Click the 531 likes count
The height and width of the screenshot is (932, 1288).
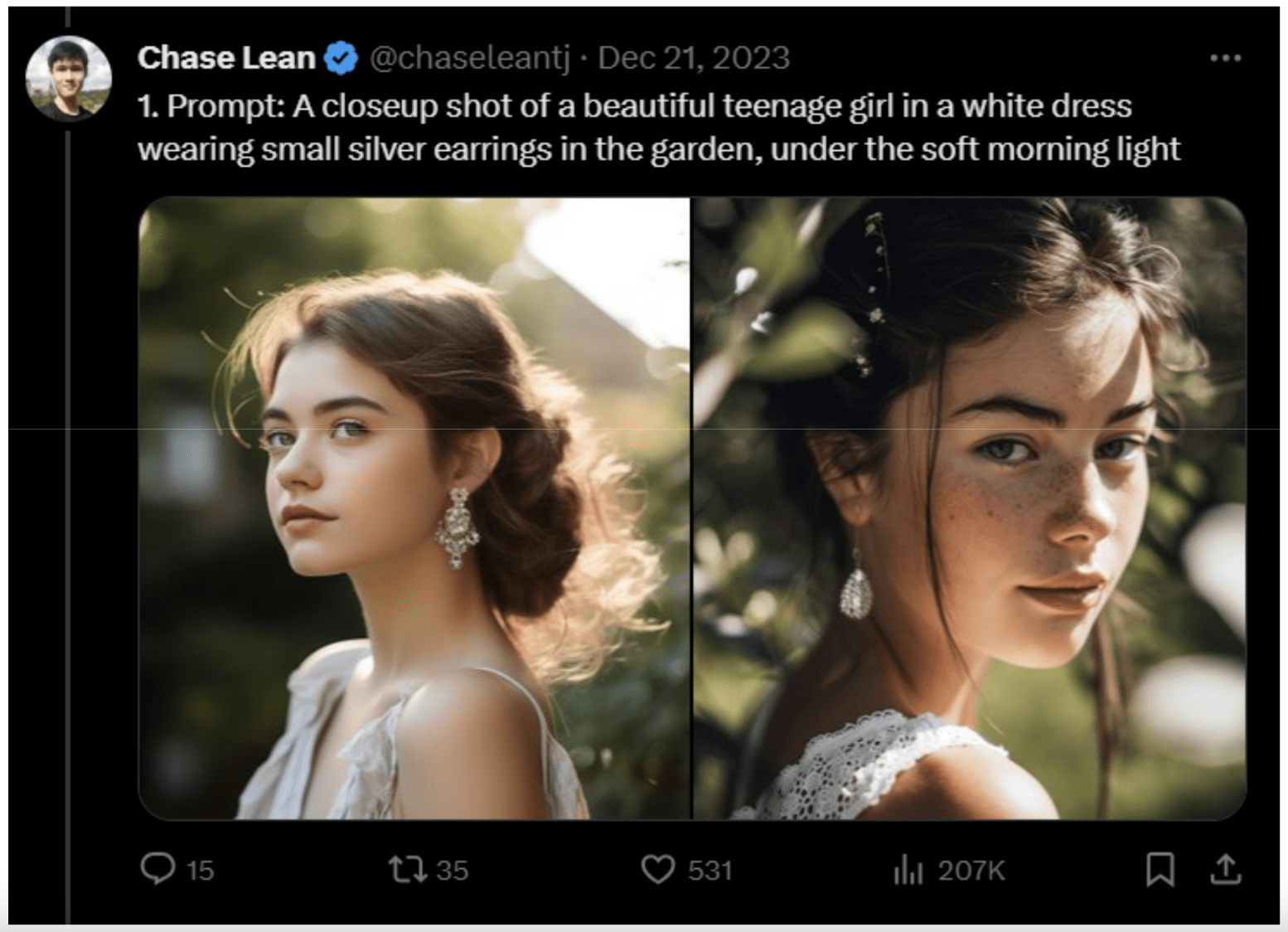(710, 870)
